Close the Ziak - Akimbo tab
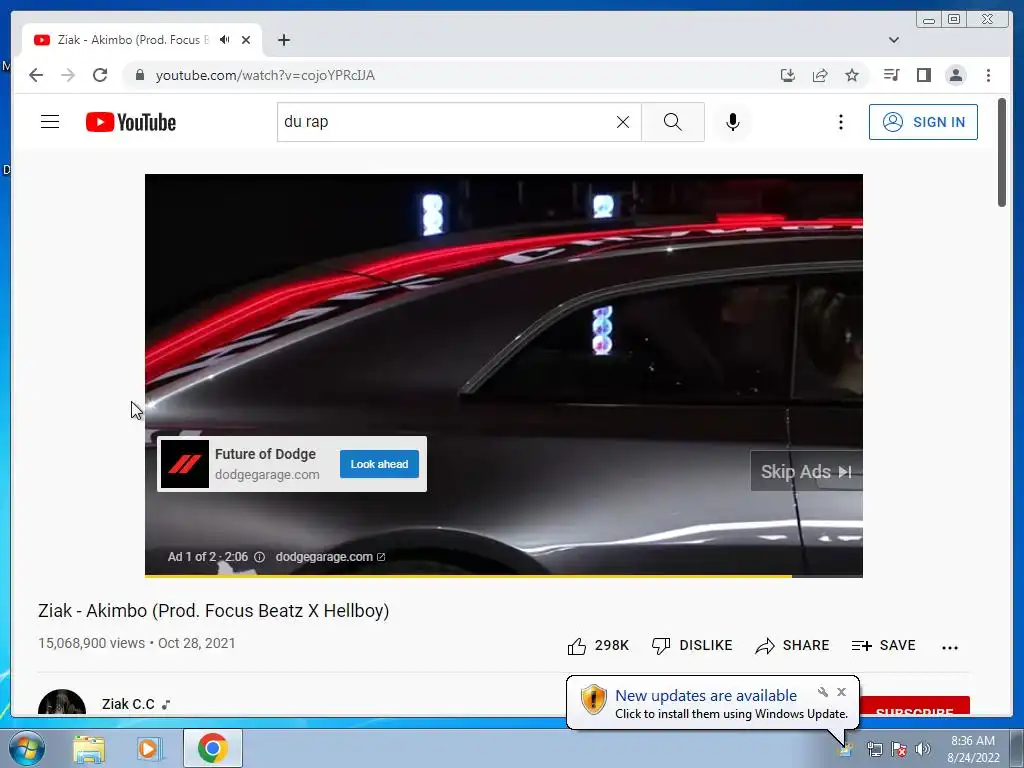 246,40
